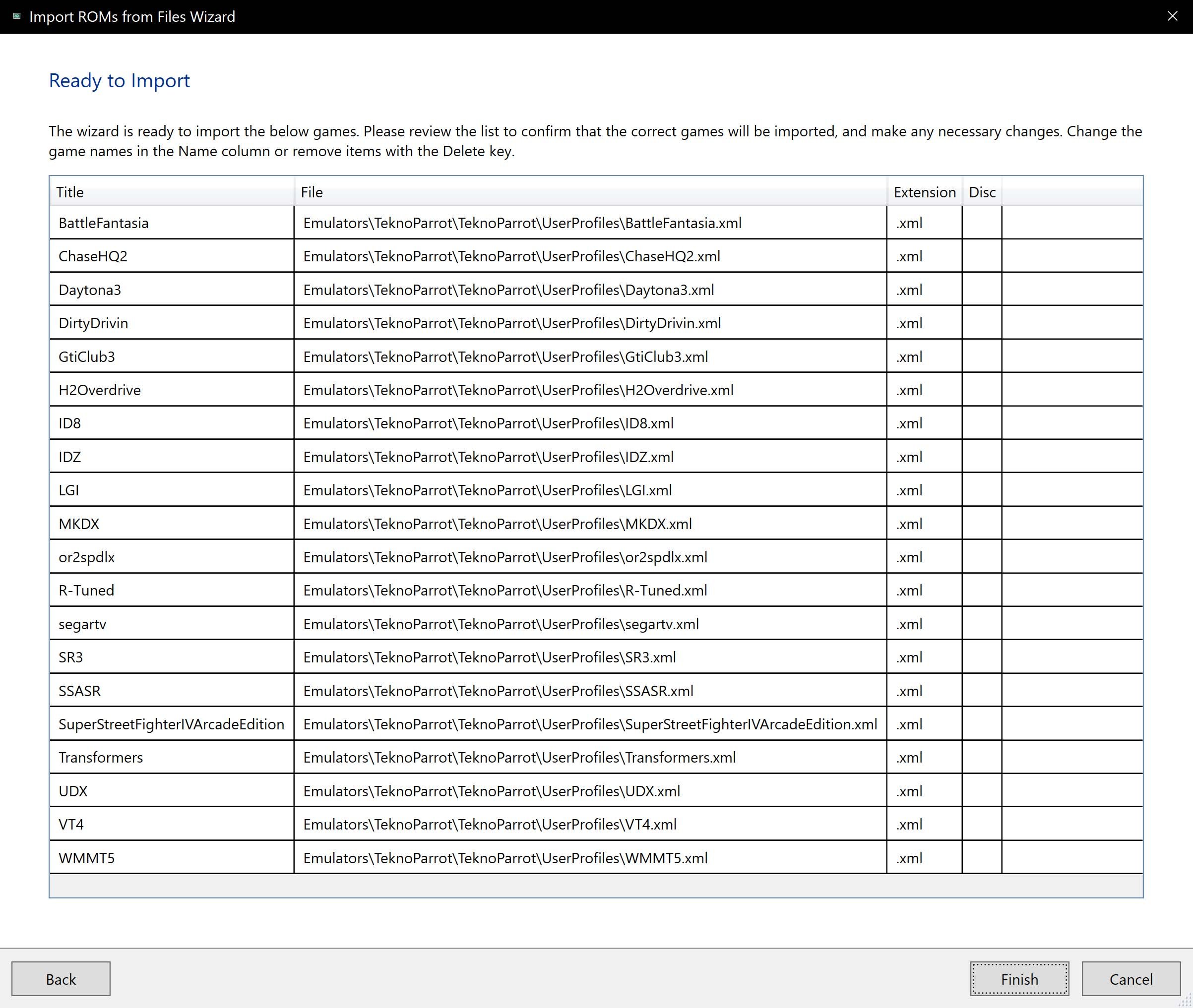
Task: Select the SSASR title cell
Action: 172,691
